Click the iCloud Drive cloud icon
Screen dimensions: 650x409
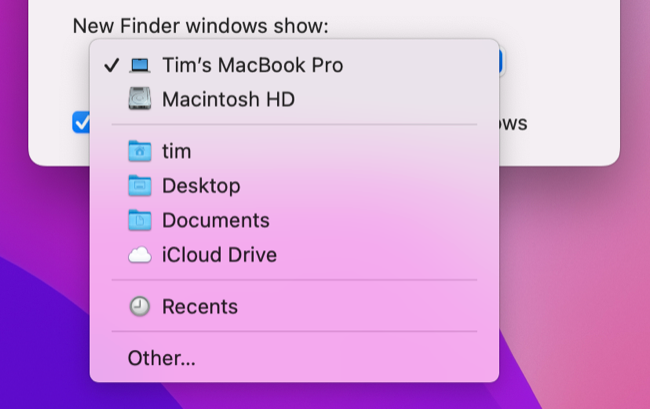140,255
